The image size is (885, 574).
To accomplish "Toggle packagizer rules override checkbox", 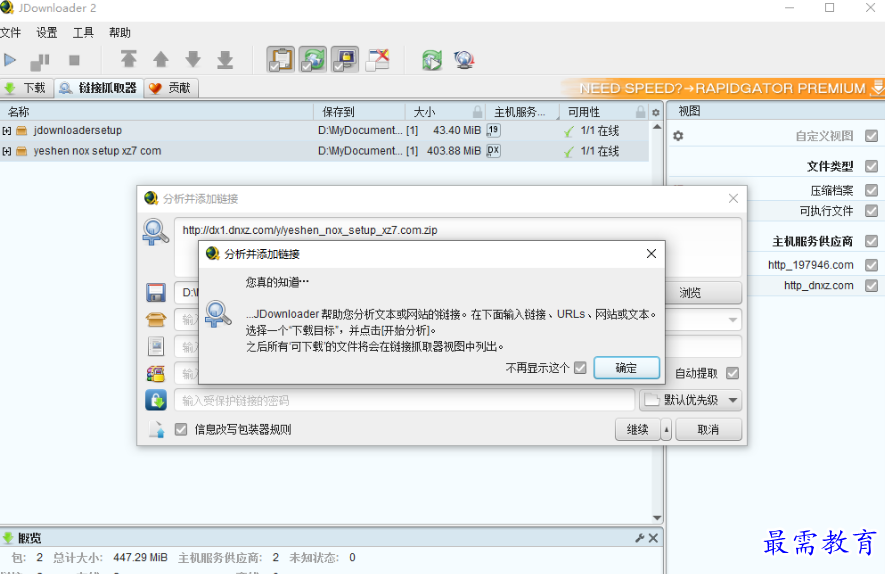I will click(181, 430).
